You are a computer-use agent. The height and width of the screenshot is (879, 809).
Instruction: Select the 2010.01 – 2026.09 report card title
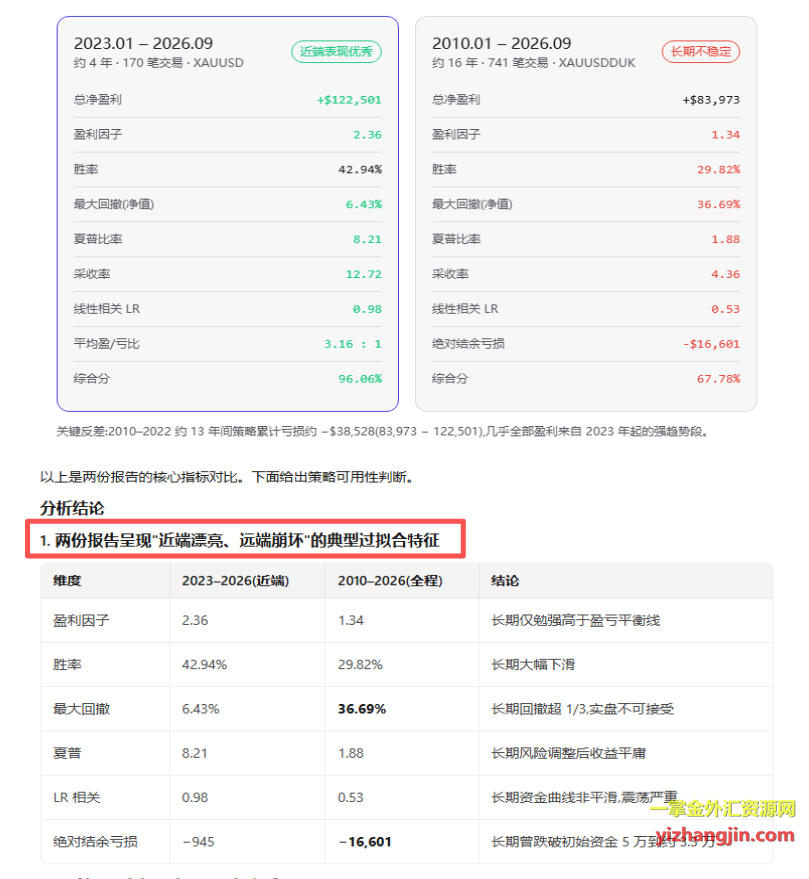tap(501, 43)
